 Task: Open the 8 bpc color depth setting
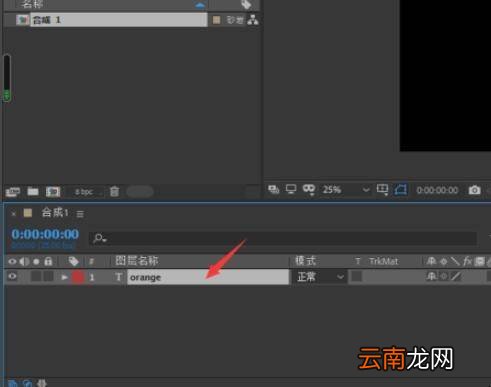coord(84,192)
